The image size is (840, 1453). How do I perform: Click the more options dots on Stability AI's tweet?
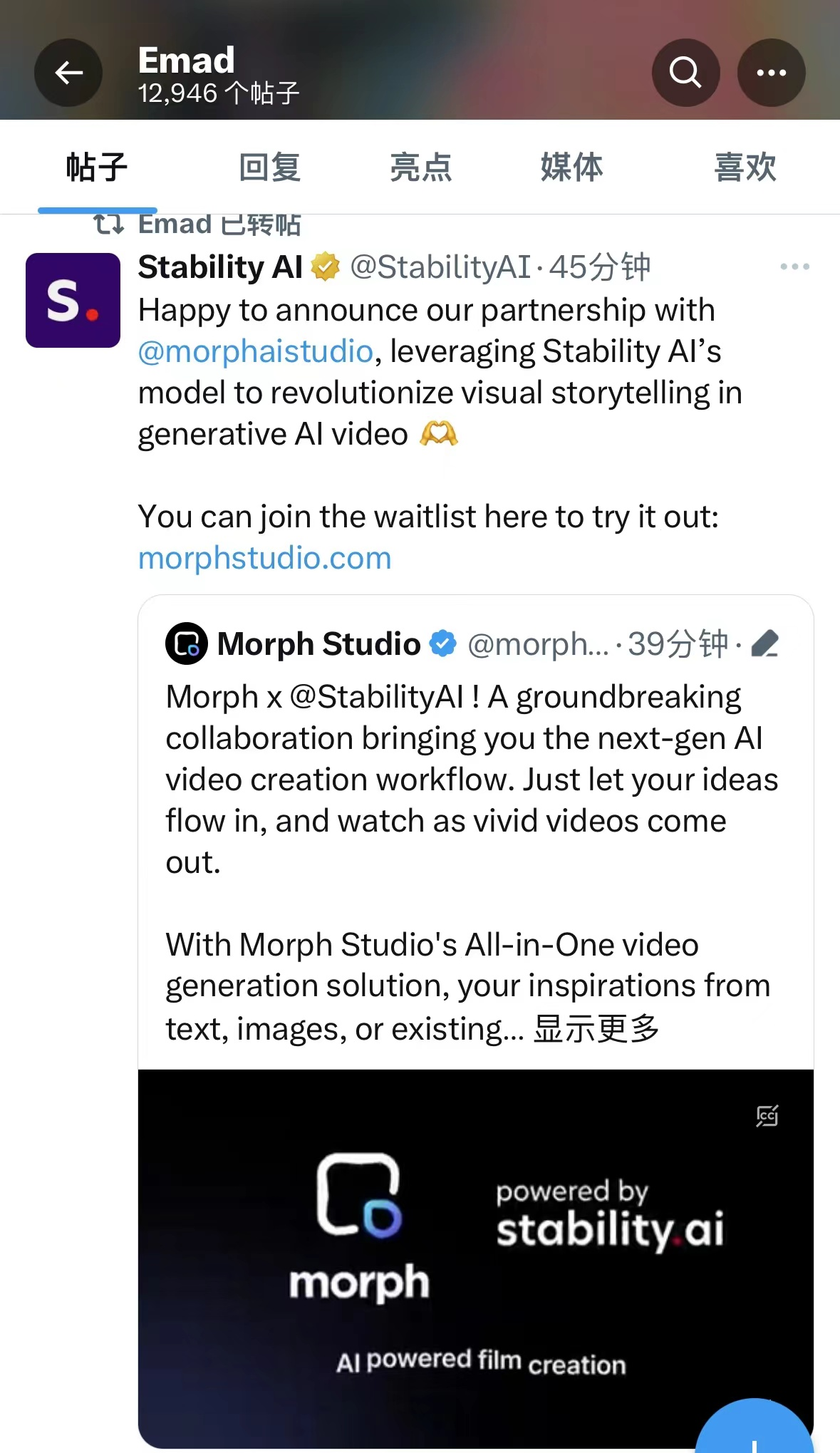tap(795, 266)
